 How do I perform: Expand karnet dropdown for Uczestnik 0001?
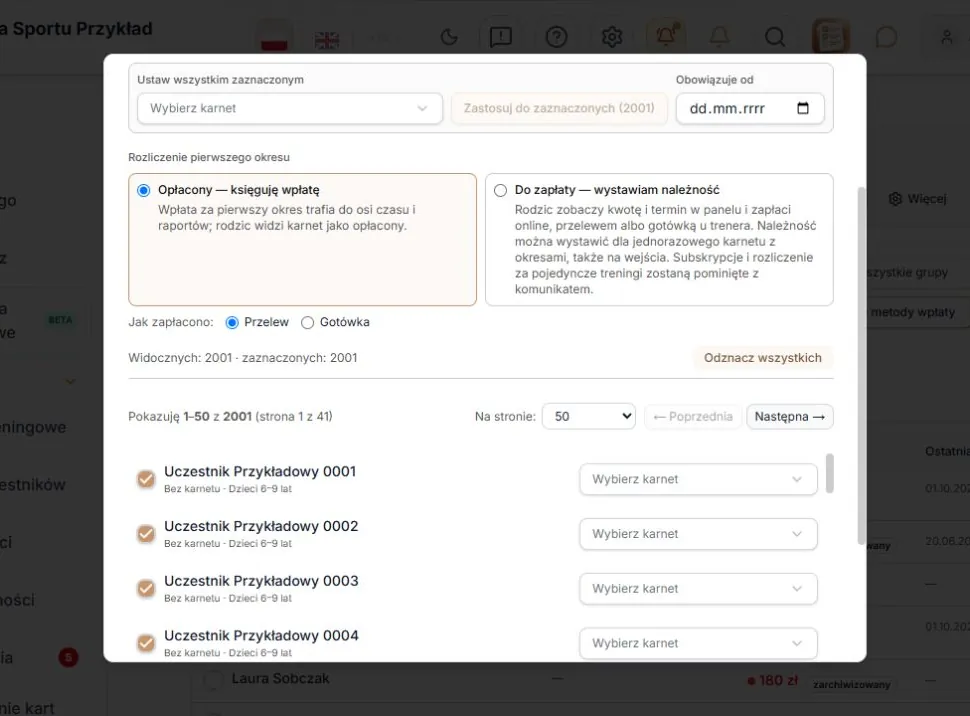pyautogui.click(x=698, y=479)
